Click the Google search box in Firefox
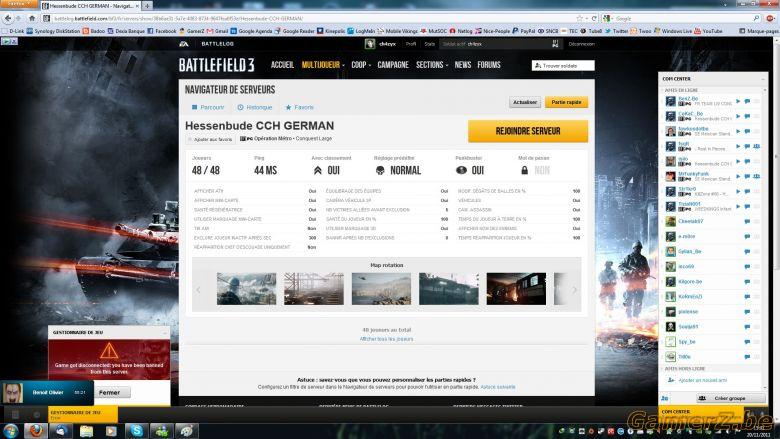Screen dimensions: 780x439 click(682, 18)
